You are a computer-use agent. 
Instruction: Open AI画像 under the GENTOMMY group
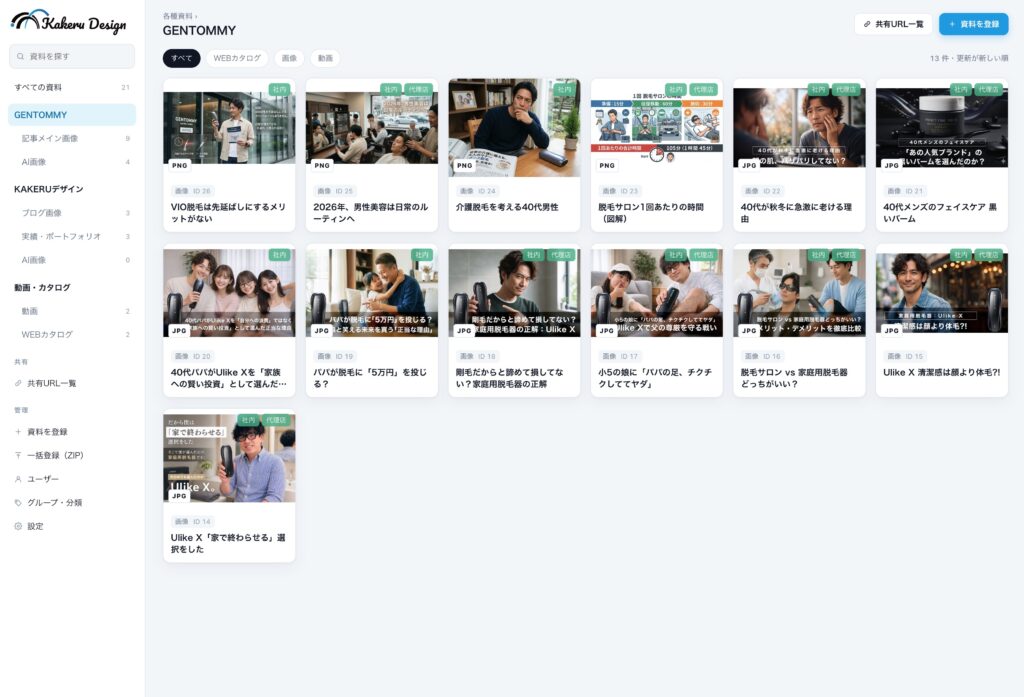coord(72,162)
